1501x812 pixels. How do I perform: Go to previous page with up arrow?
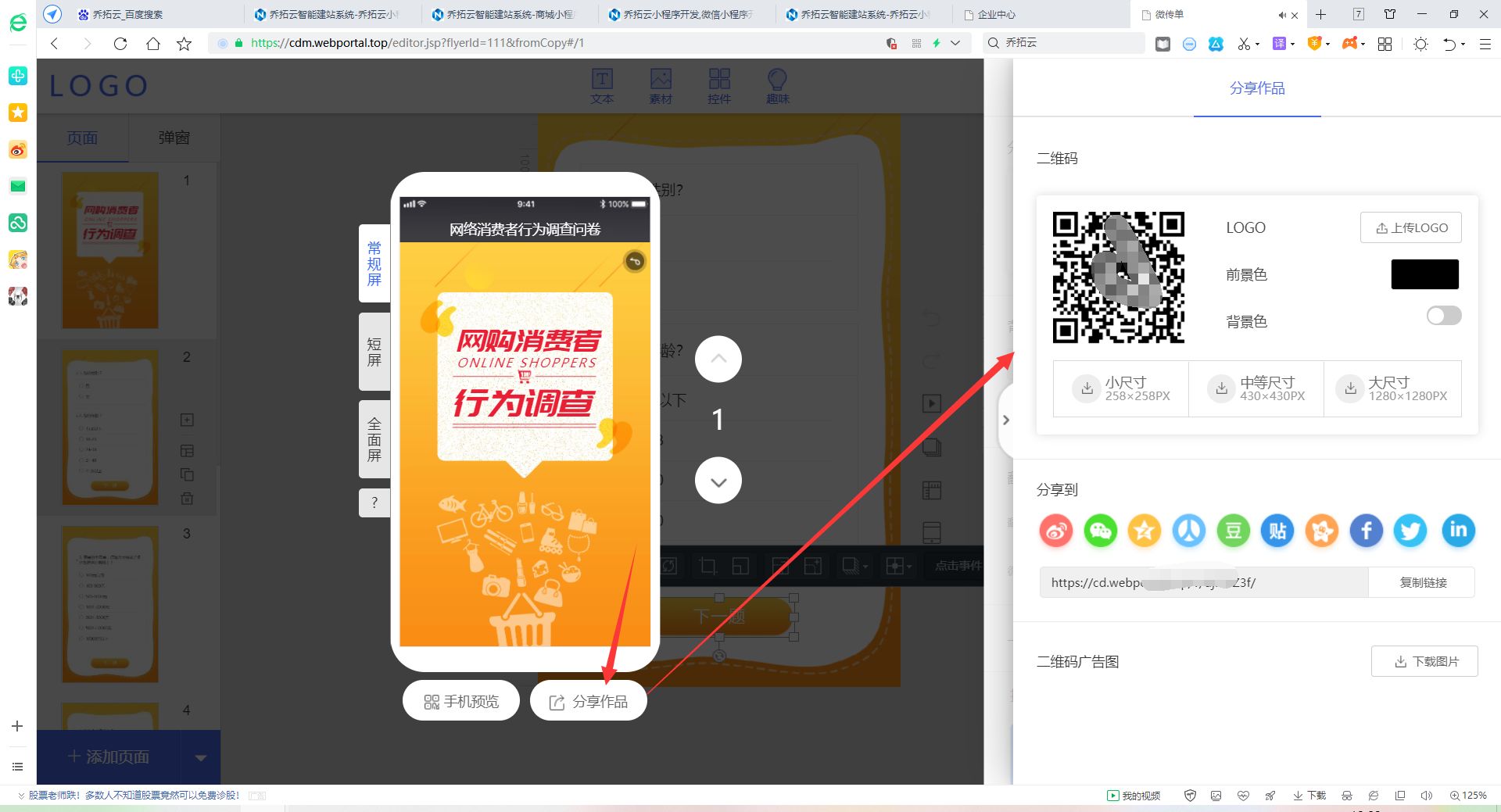(718, 359)
